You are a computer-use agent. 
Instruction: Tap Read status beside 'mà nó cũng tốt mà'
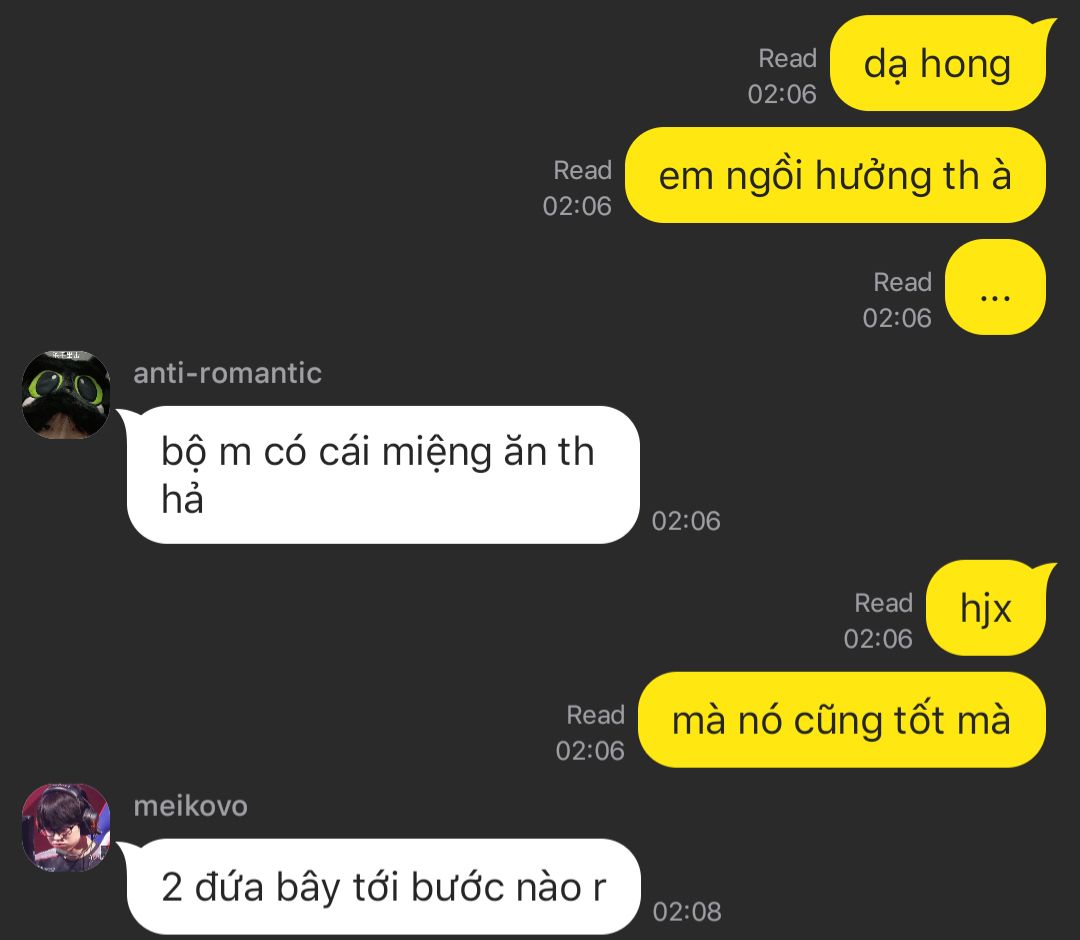(x=596, y=715)
